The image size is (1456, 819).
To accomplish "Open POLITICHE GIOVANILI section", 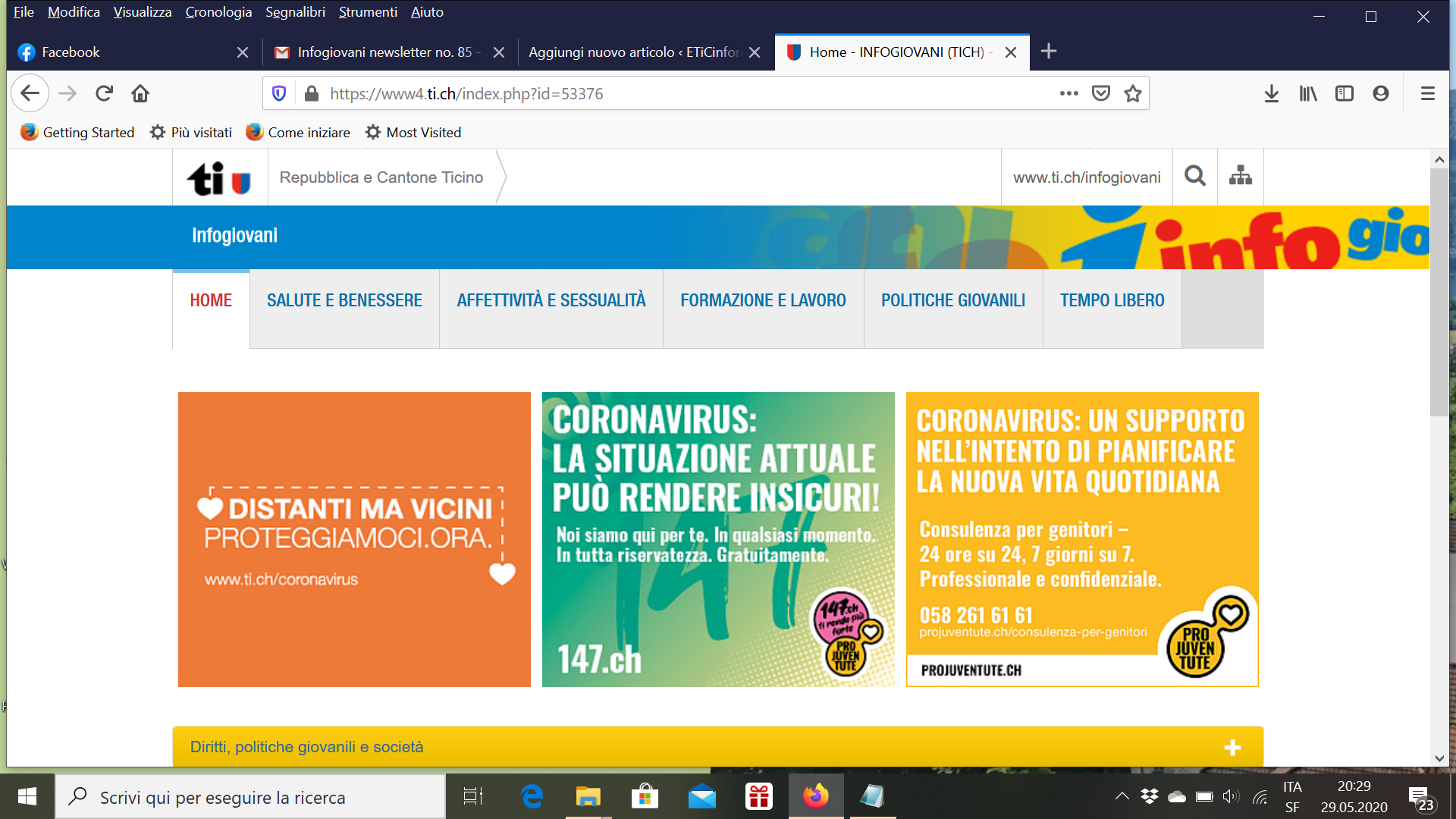I will point(953,301).
